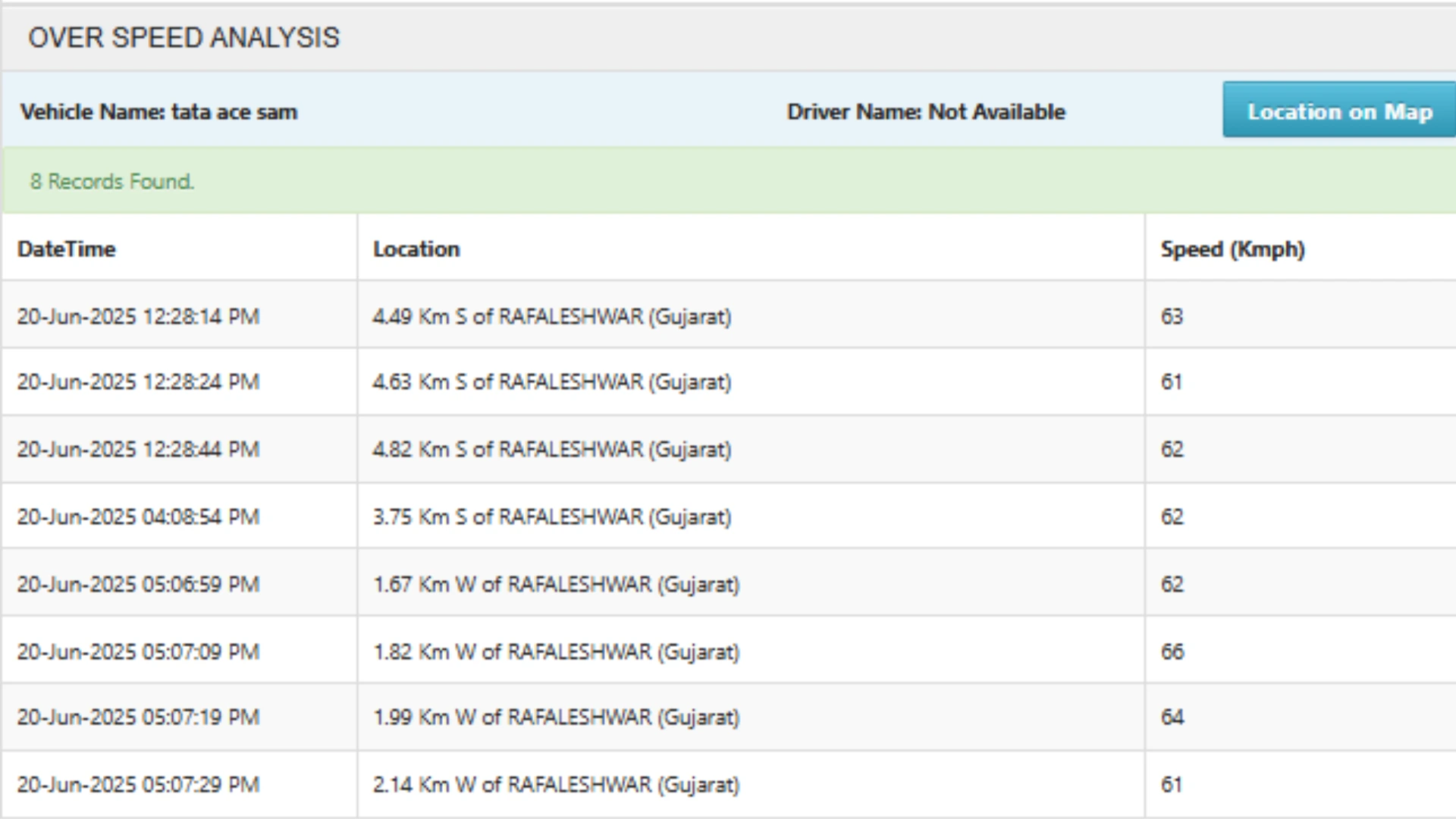The image size is (1456, 819).
Task: Click the 2.14 Km W of RAFALESHWAR location
Action: click(556, 784)
